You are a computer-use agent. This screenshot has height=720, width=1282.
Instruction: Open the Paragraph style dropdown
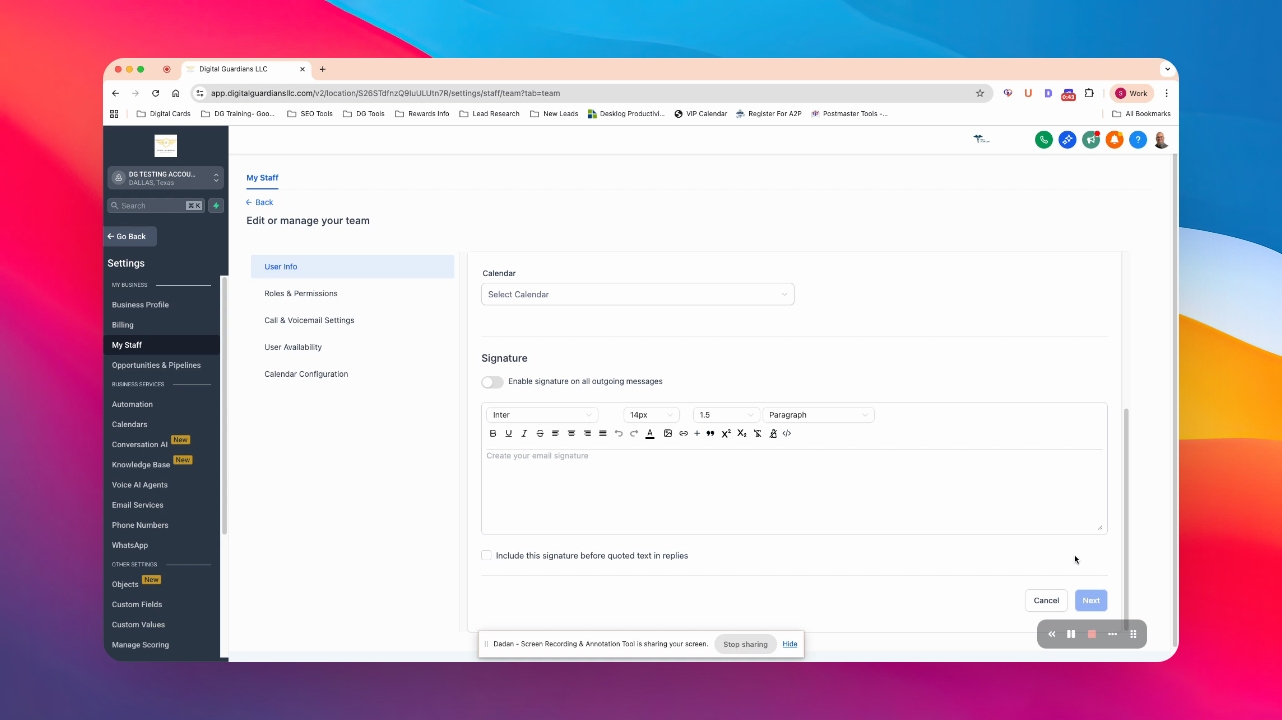(x=818, y=415)
